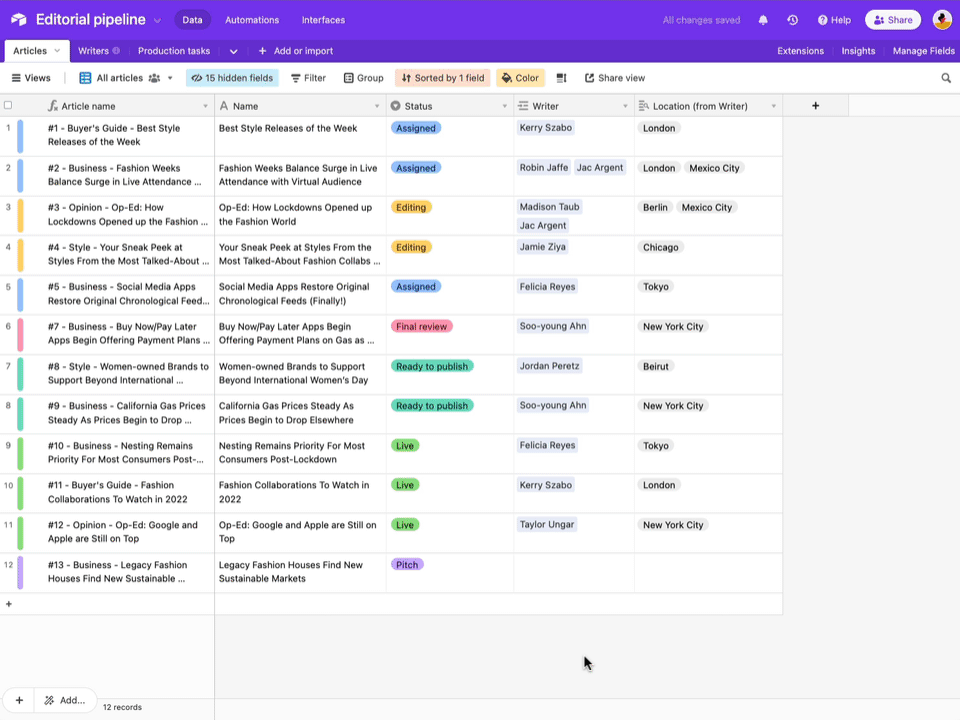960x720 pixels.
Task: Select all records with the header checkbox
Action: tap(8, 104)
